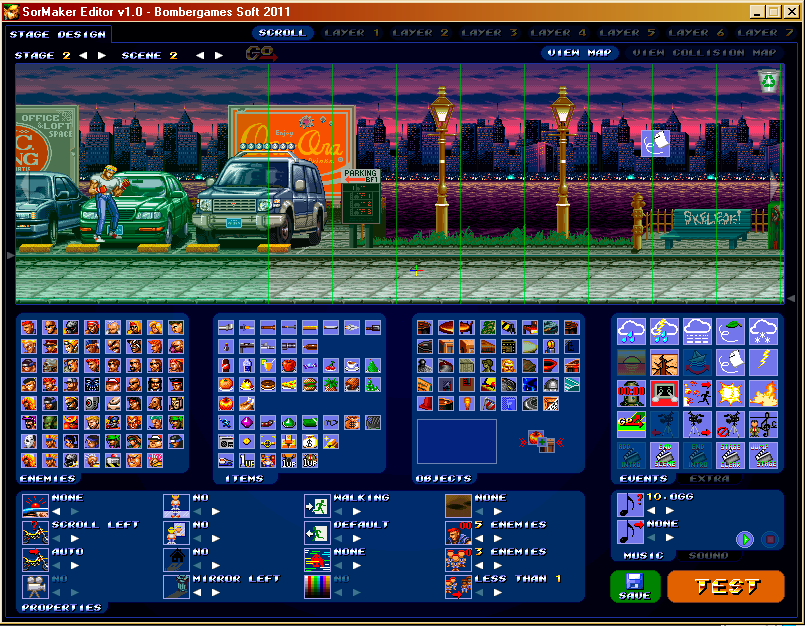
Task: Select the hamburger food item
Action: click(x=310, y=384)
